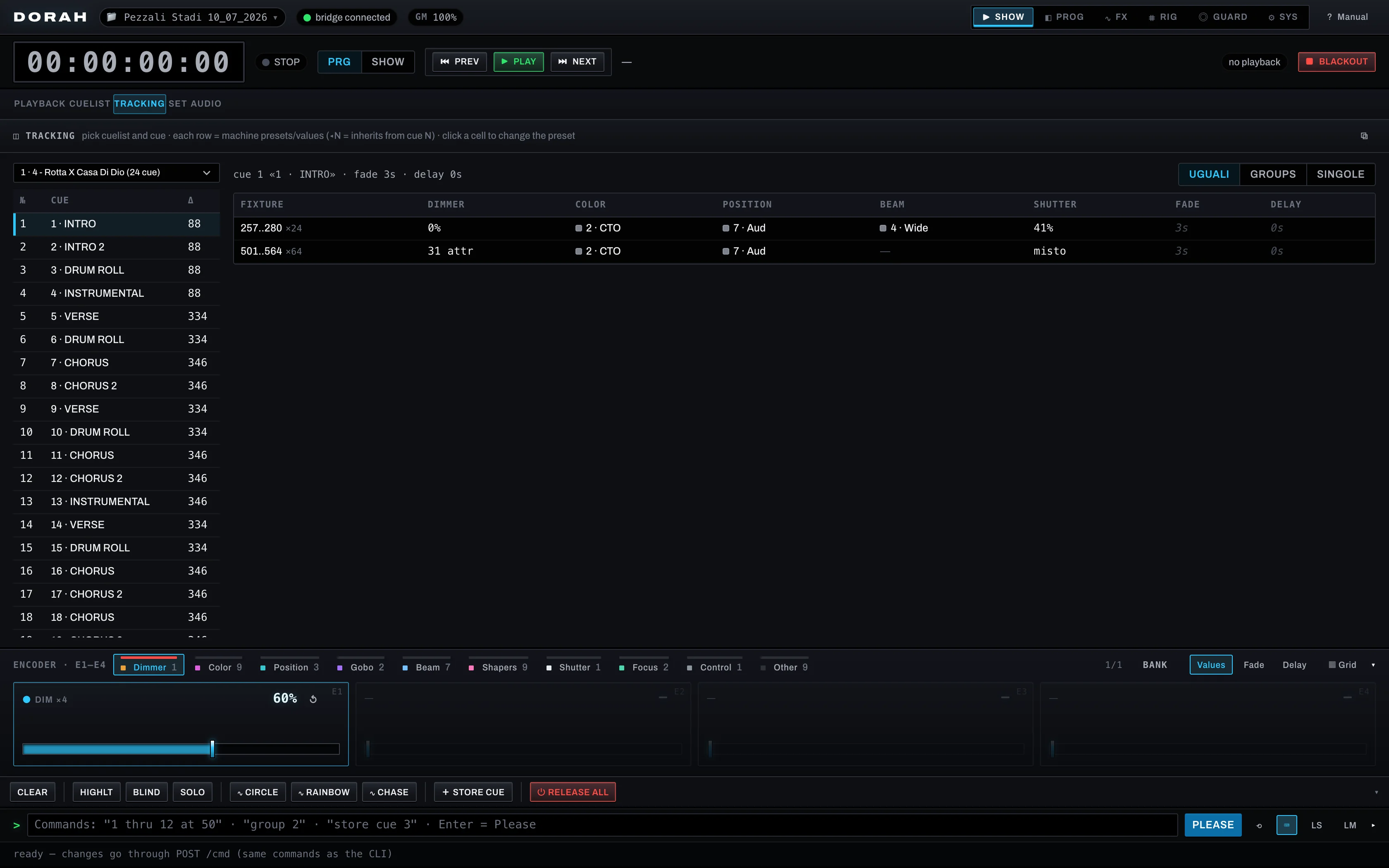Image resolution: width=1389 pixels, height=868 pixels.
Task: Go to the previous cue with PREV
Action: tap(459, 62)
